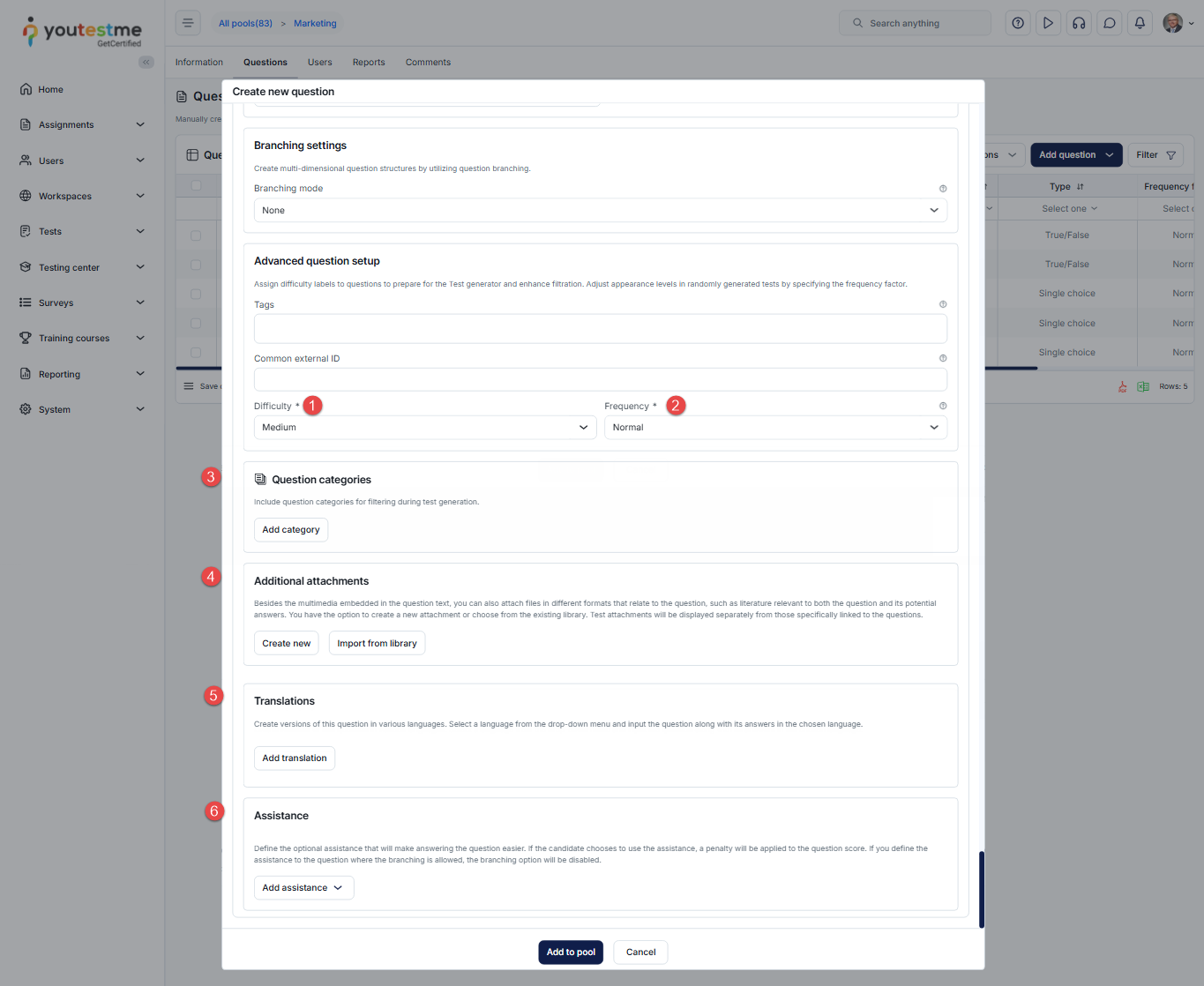
Task: Toggle the hamburger menu icon in top bar
Action: click(x=188, y=23)
